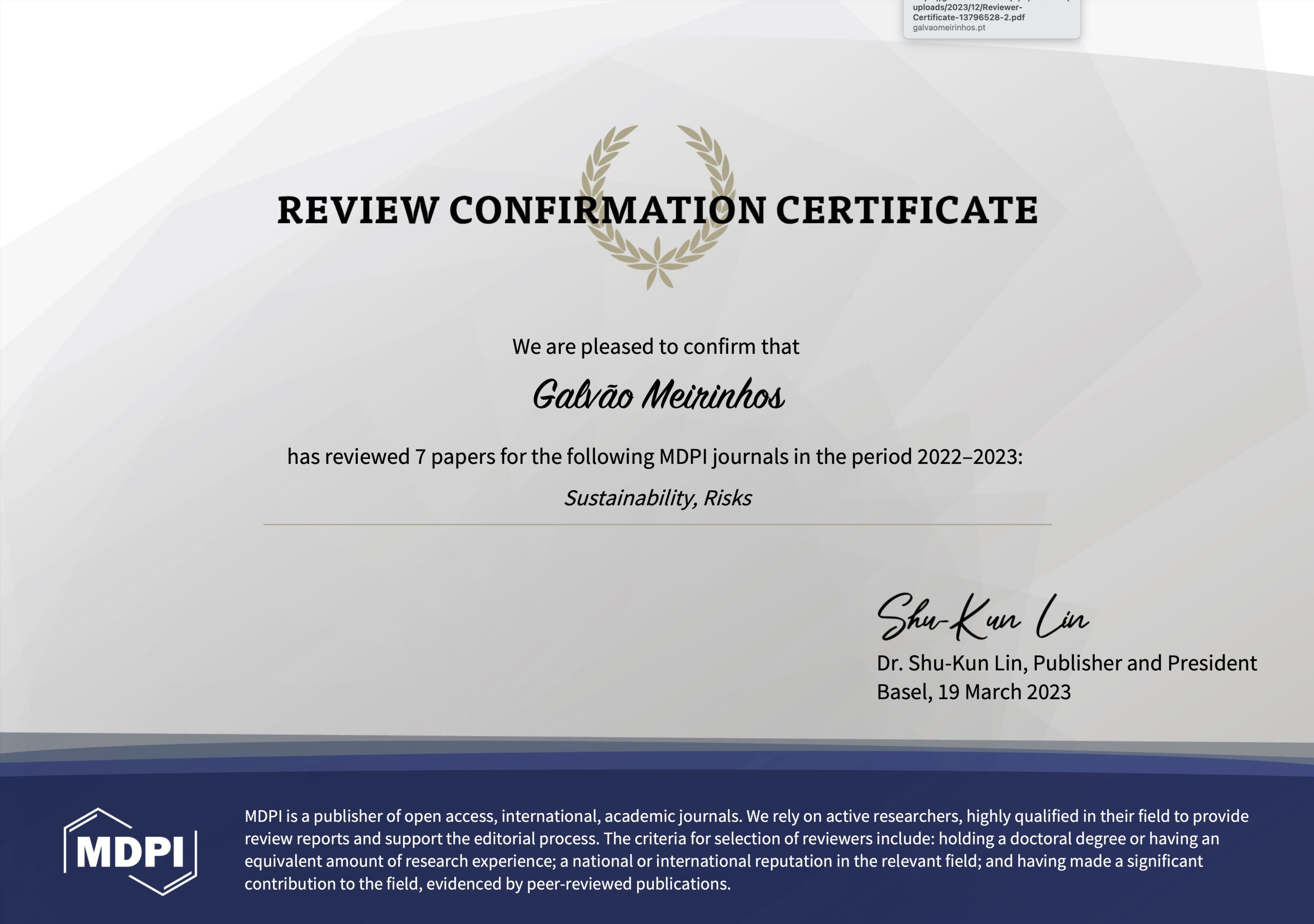Click the "has reviewed 7 papers" sentence
1314x924 pixels.
[x=655, y=457]
